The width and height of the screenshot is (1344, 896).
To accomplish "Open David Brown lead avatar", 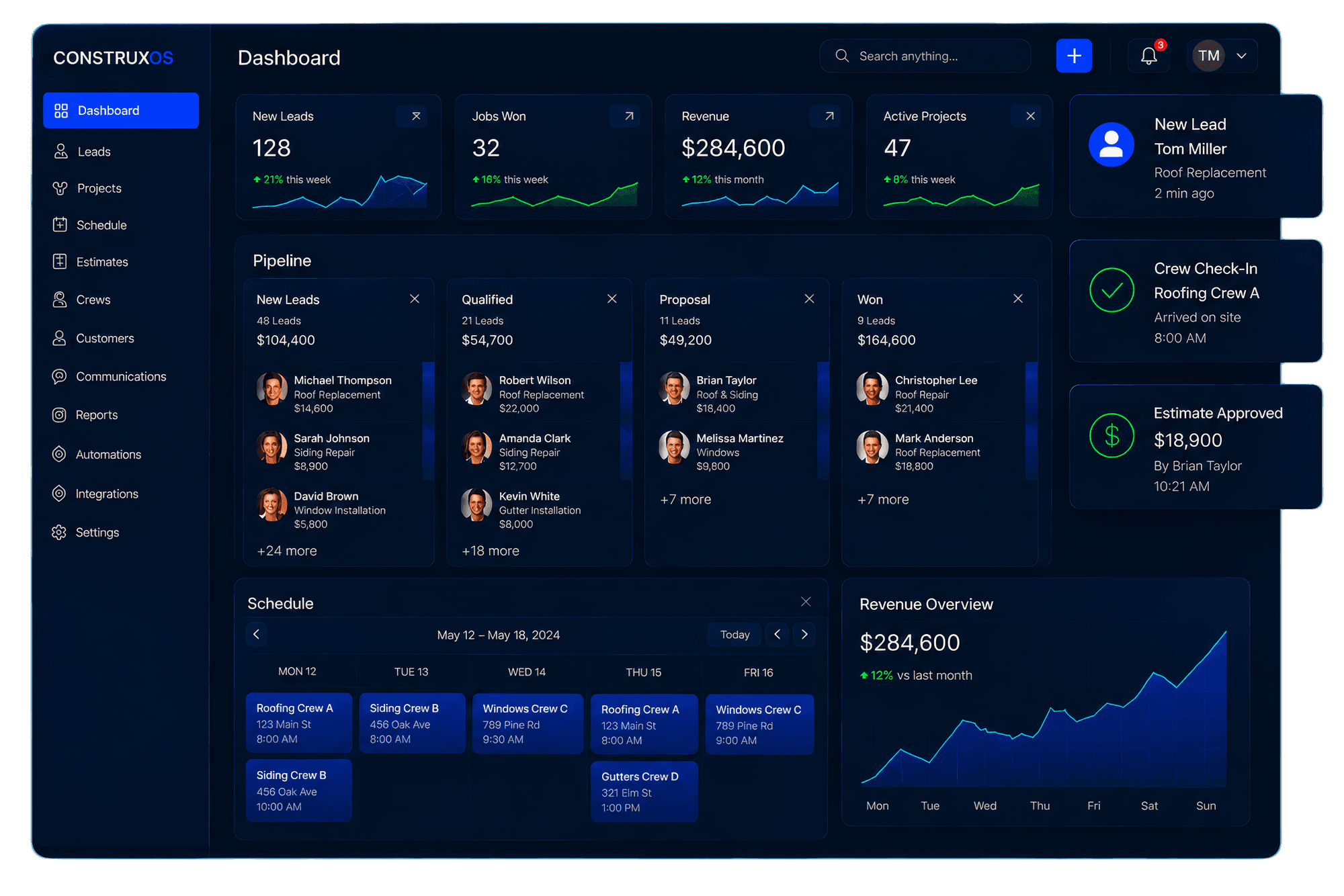I will (x=272, y=505).
